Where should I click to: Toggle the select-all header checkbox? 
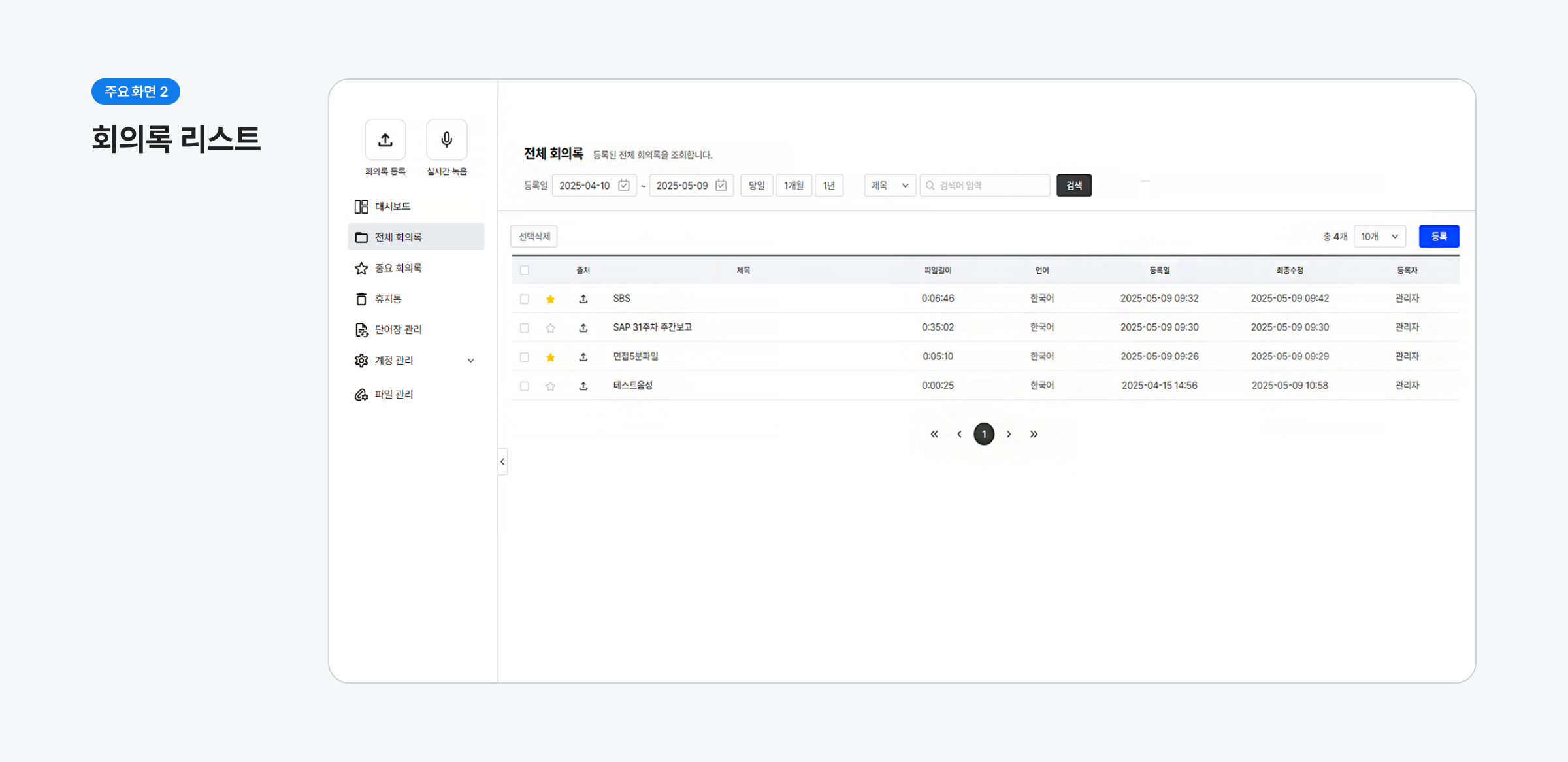pos(524,271)
